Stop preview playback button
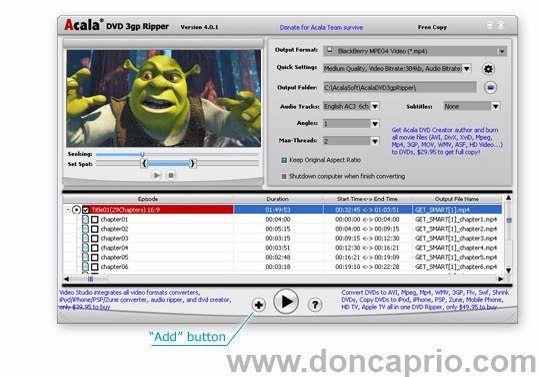The width and height of the screenshot is (540, 377). 171,175
